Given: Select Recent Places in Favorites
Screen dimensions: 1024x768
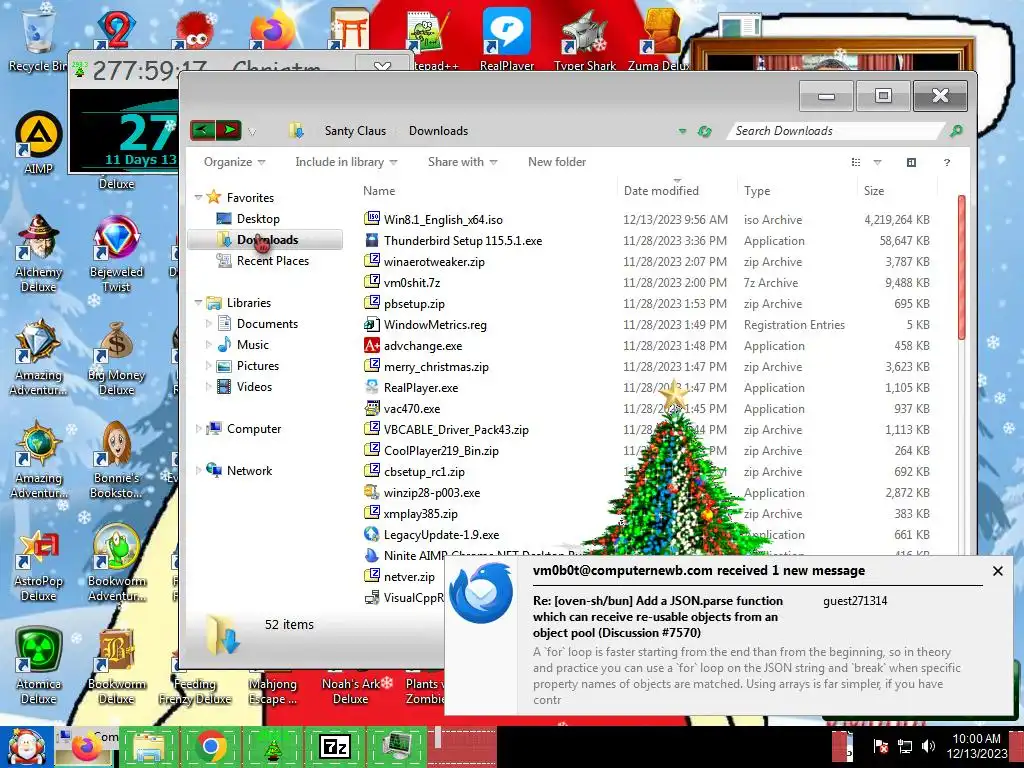Looking at the screenshot, I should click(x=272, y=261).
